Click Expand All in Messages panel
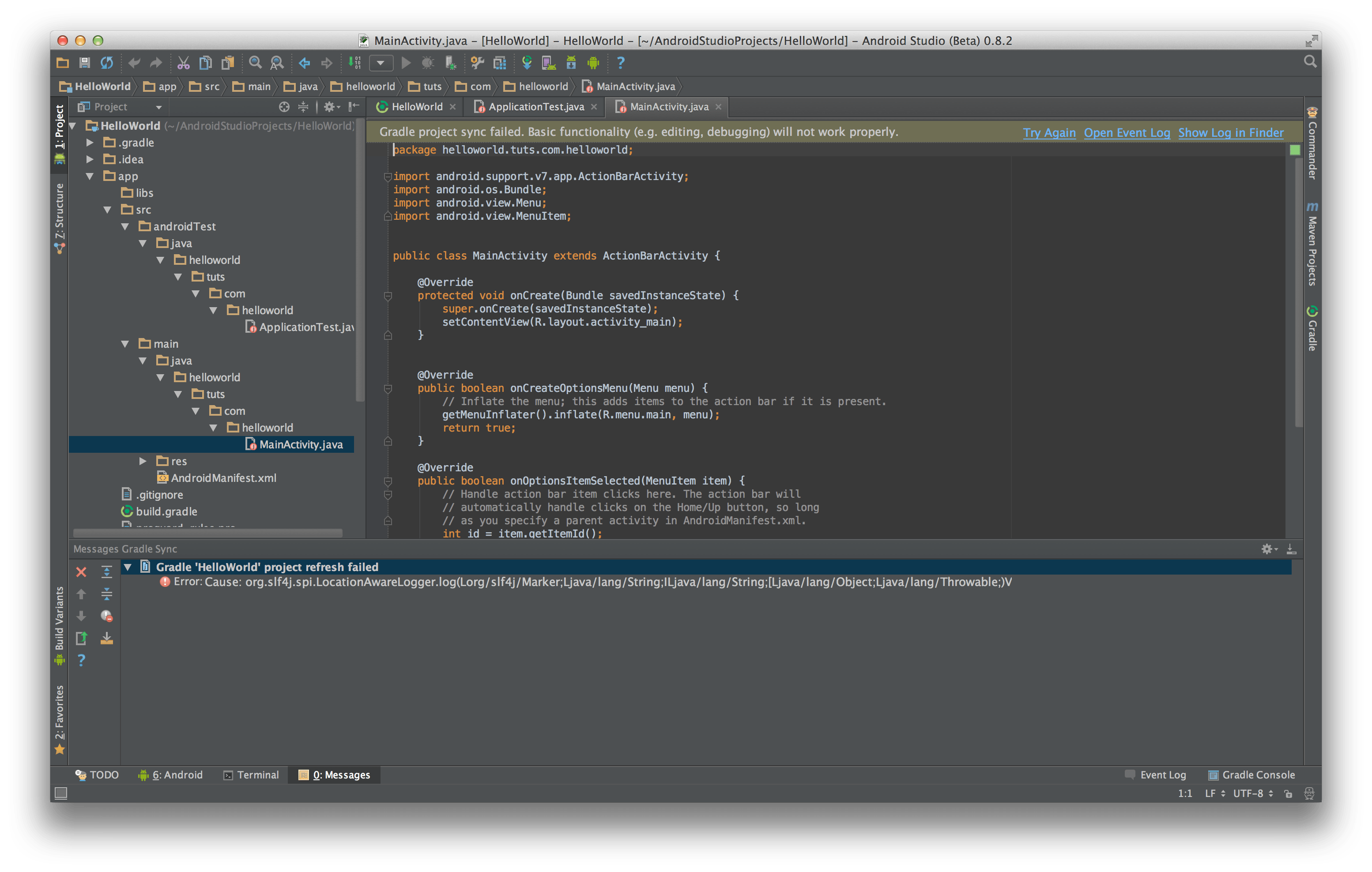 (106, 572)
